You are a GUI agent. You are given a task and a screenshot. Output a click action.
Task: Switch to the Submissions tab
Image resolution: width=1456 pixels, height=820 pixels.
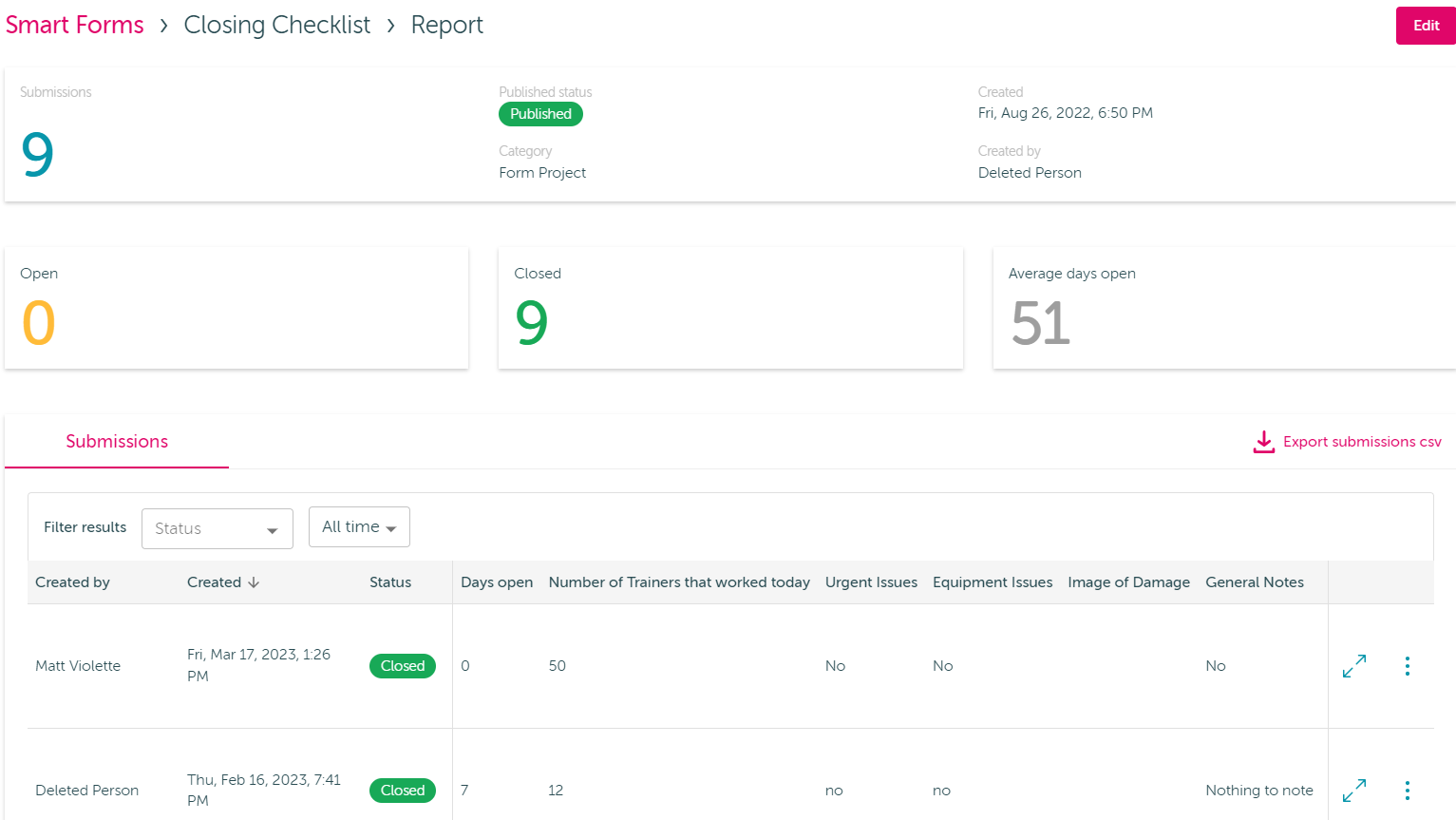point(117,442)
